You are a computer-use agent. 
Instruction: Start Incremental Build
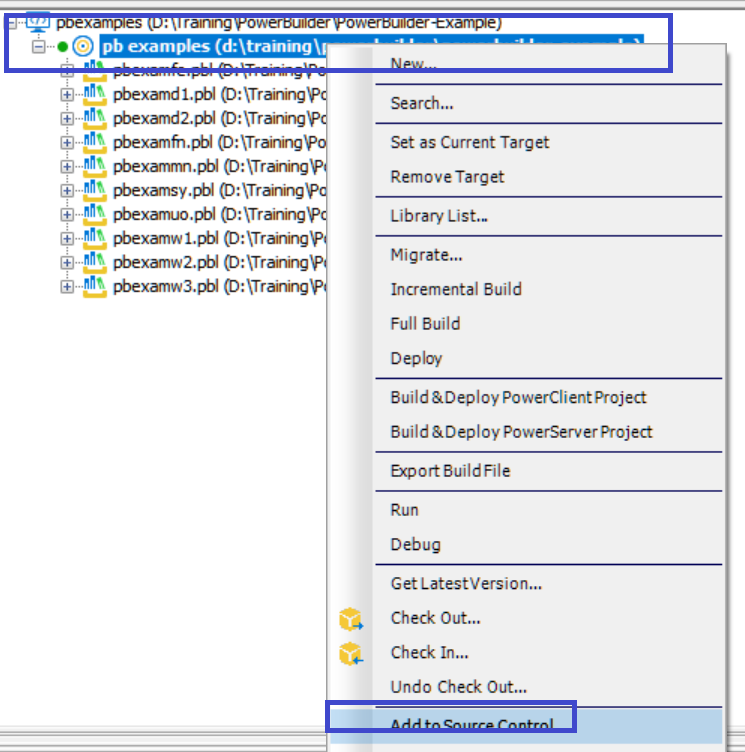pos(456,289)
